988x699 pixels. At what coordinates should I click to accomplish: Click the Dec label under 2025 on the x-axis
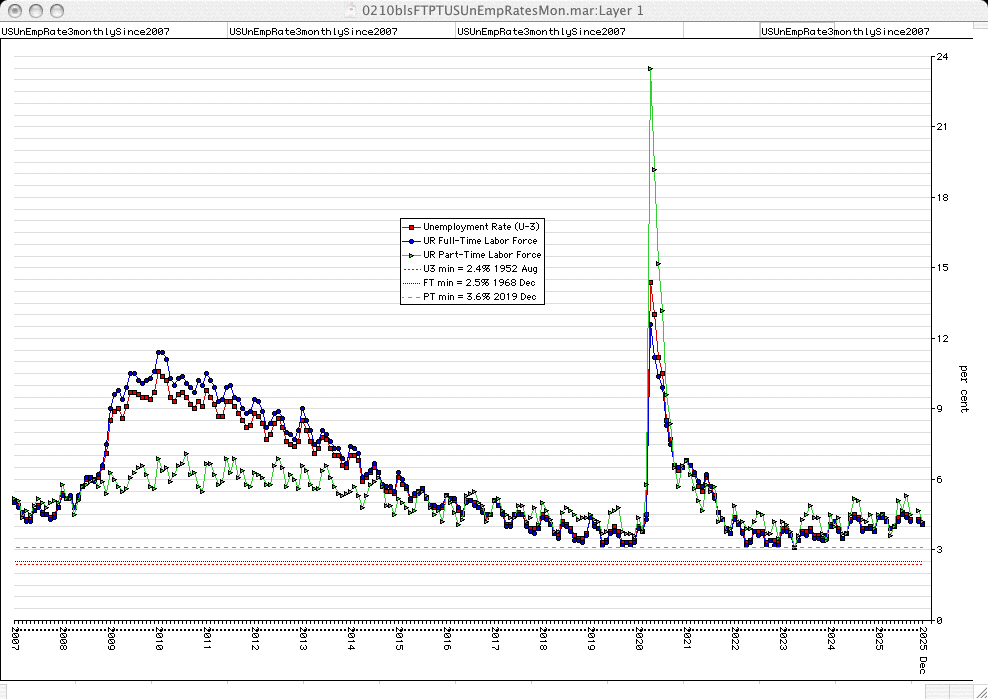[x=924, y=666]
